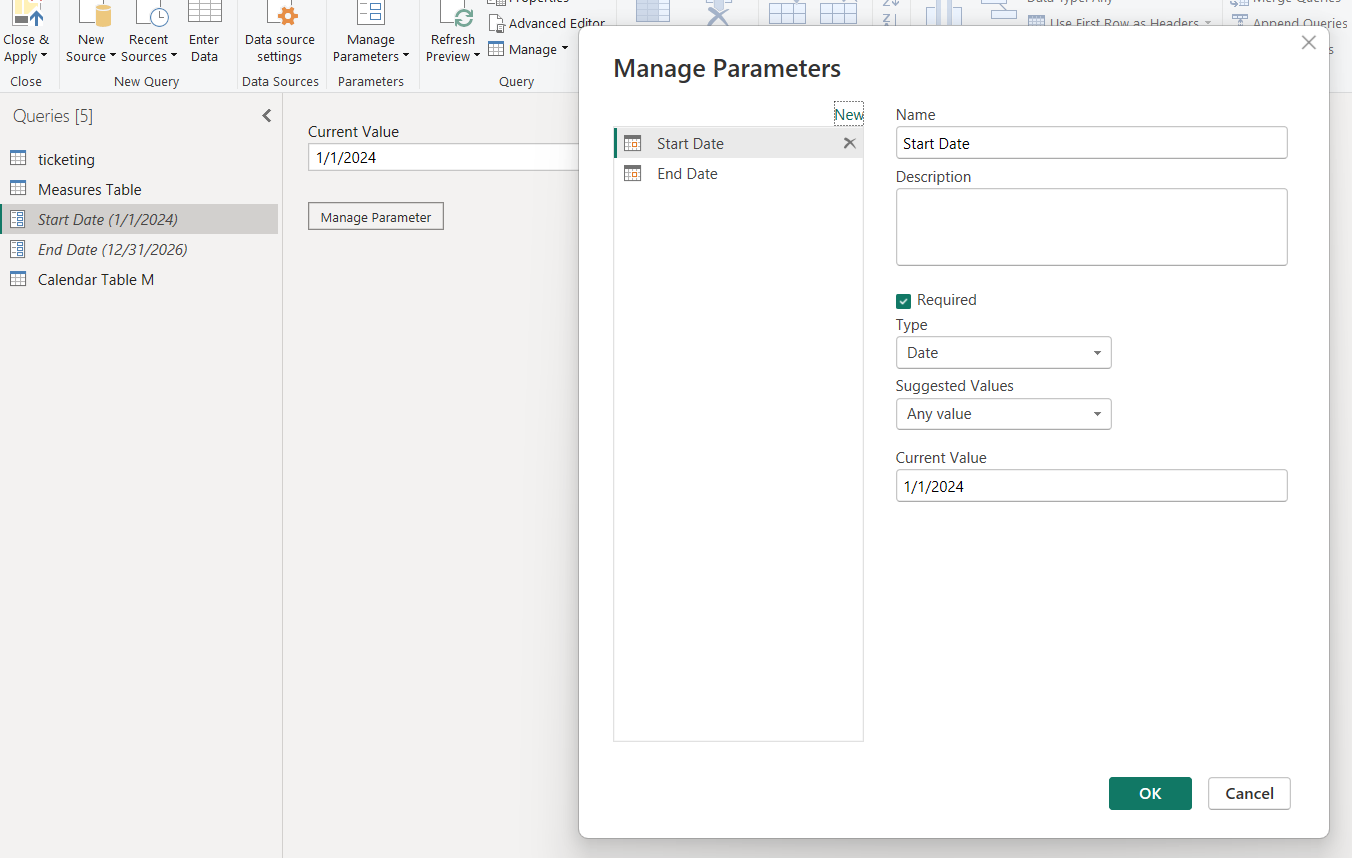
Task: Click the Calendar Table M table icon
Action: click(18, 279)
